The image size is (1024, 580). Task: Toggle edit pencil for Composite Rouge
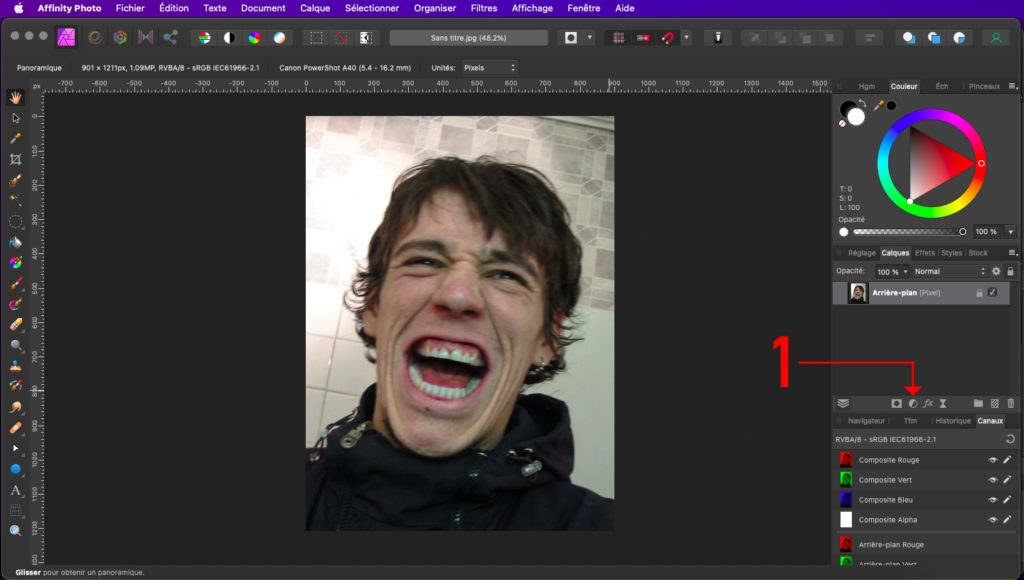pos(1008,460)
